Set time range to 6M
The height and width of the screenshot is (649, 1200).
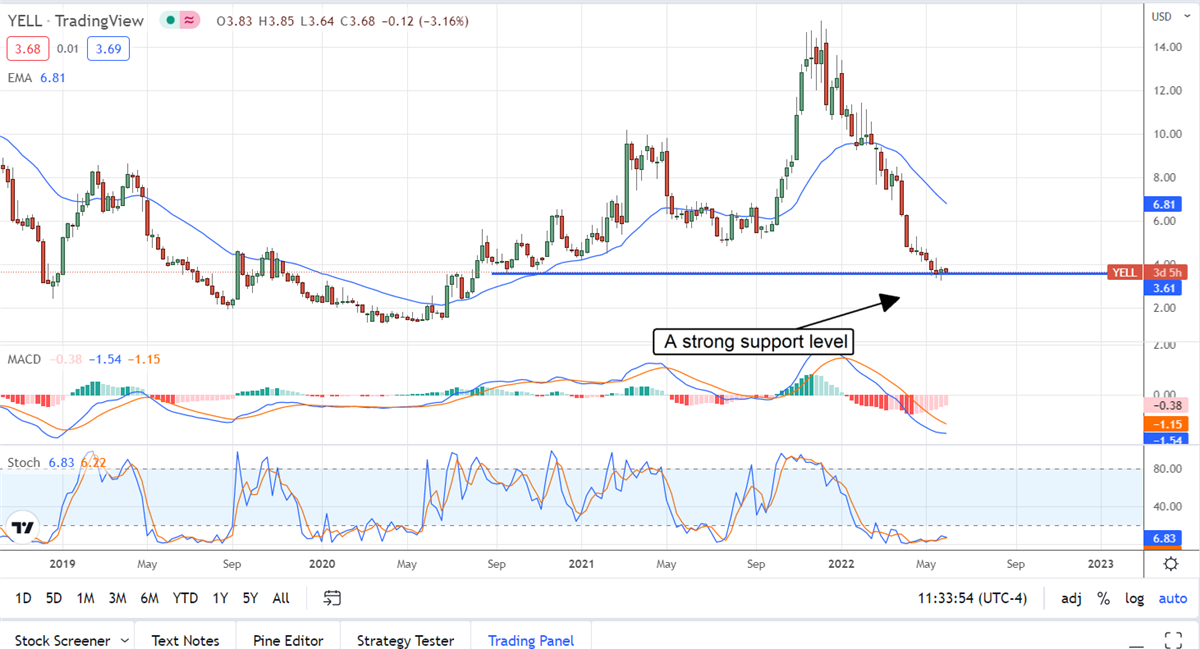point(150,598)
